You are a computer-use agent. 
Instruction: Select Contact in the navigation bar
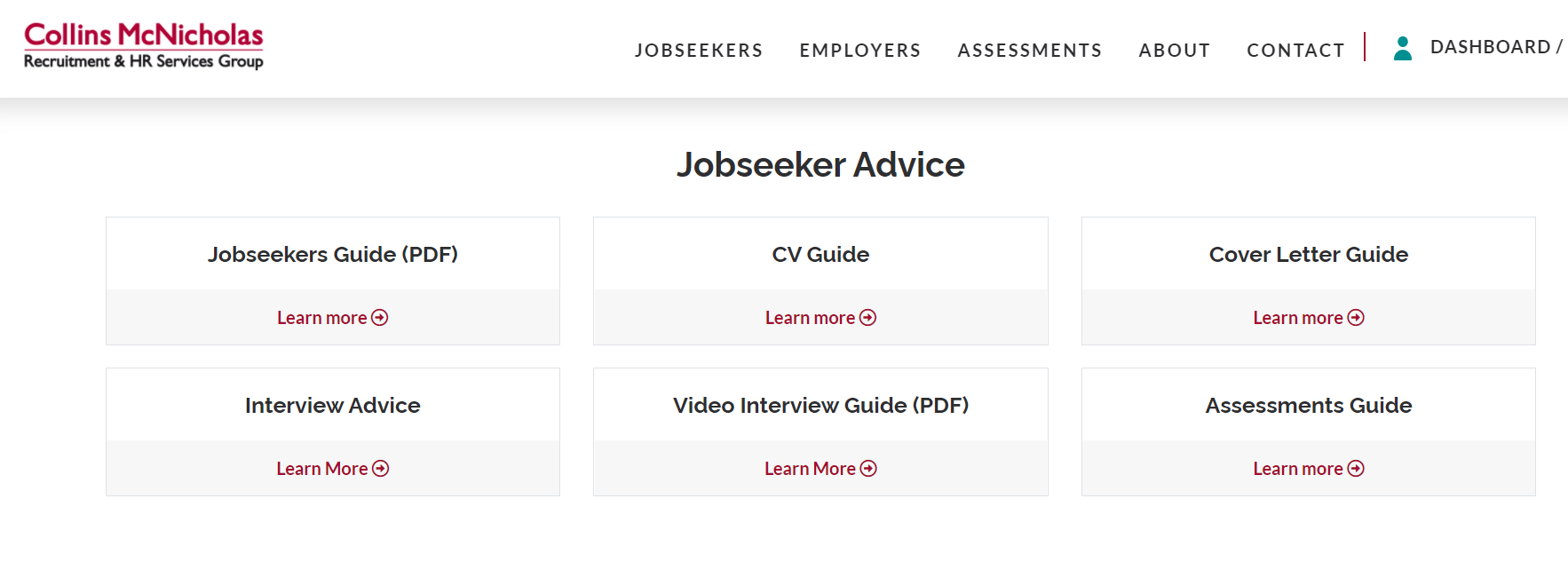pyautogui.click(x=1295, y=51)
